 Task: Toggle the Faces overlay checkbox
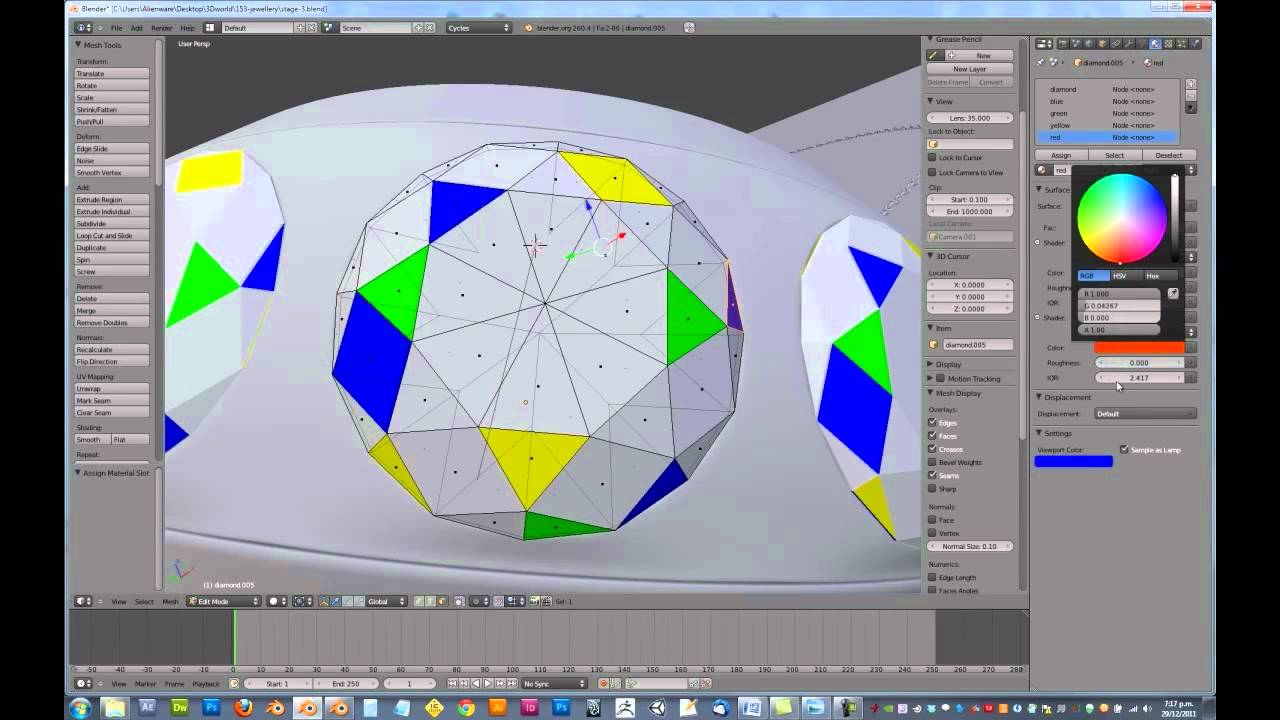coord(932,436)
